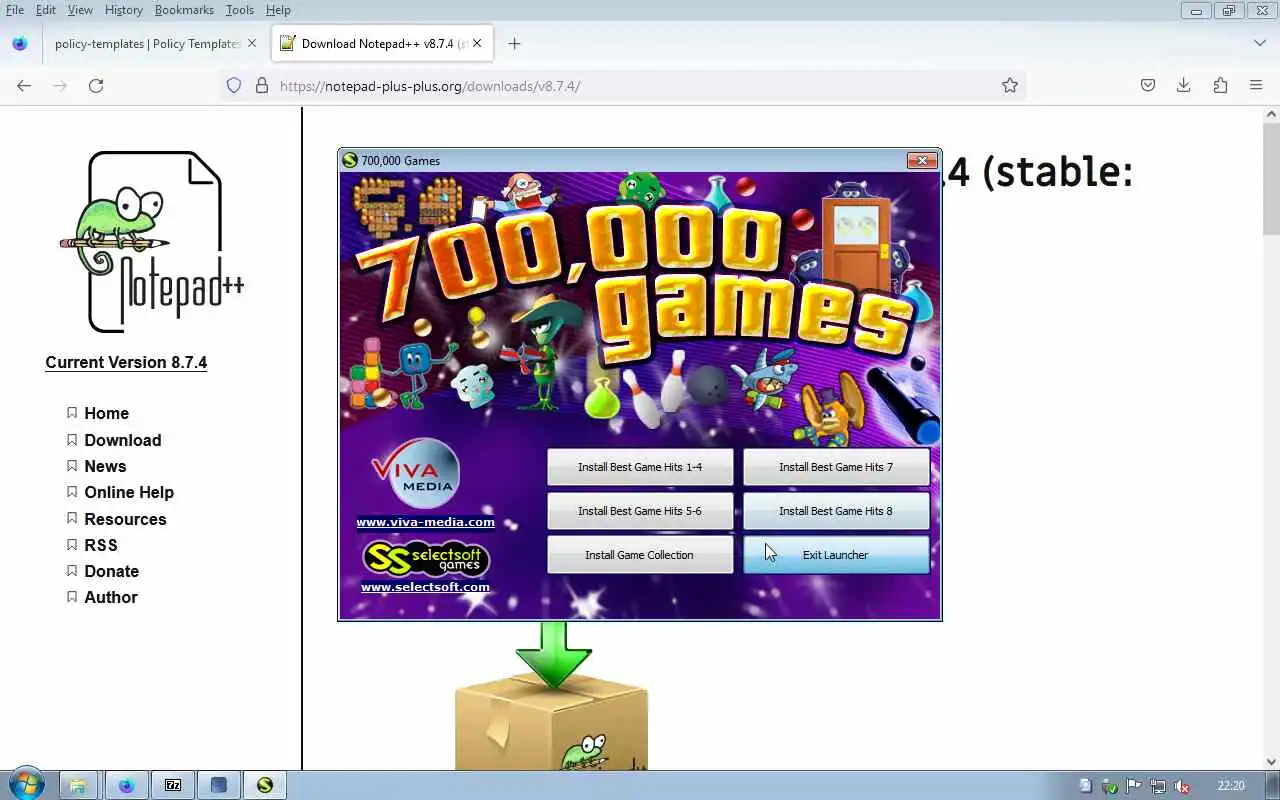1280x800 pixels.
Task: Click the scrollbar up arrow
Action: [x=1271, y=115]
